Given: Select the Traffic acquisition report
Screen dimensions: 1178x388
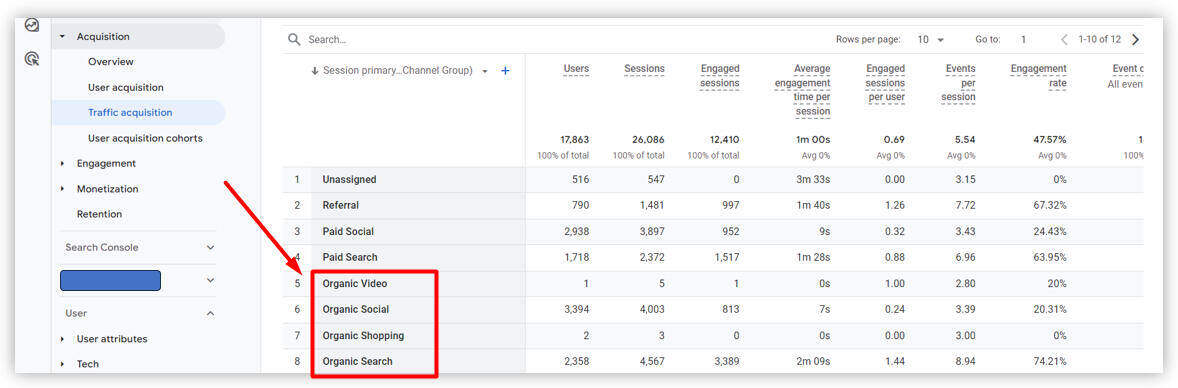Looking at the screenshot, I should pyautogui.click(x=130, y=113).
